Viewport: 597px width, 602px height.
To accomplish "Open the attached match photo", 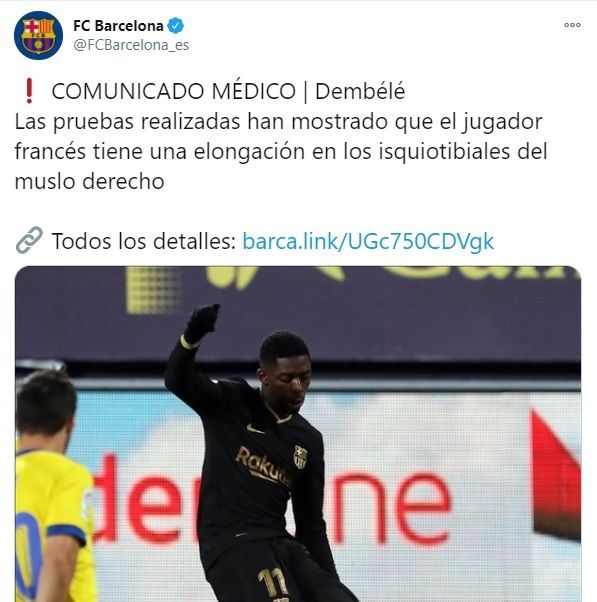I will [x=298, y=434].
